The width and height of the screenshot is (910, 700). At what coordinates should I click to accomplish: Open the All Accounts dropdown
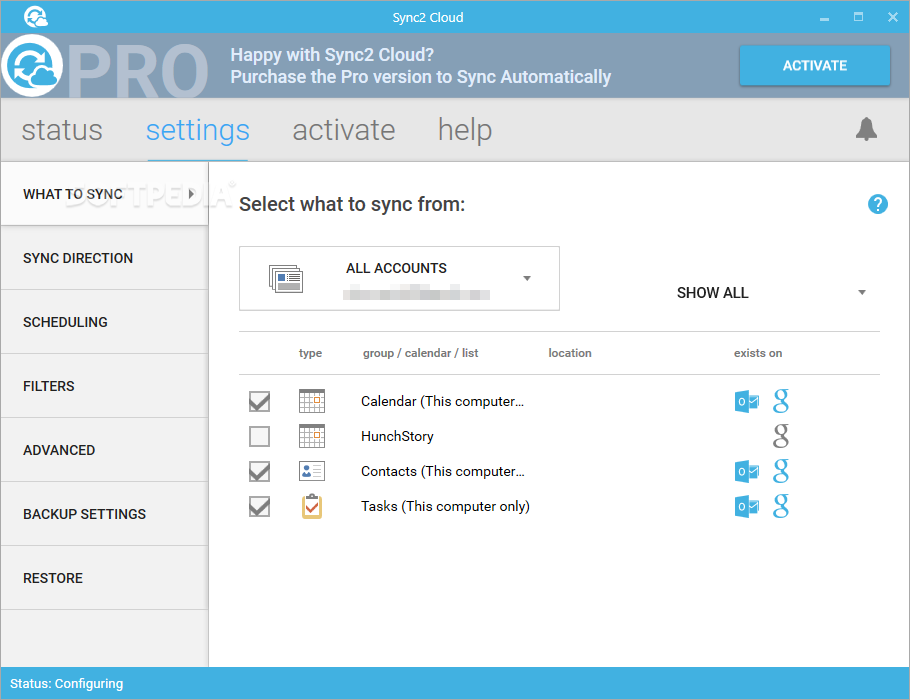[x=399, y=279]
